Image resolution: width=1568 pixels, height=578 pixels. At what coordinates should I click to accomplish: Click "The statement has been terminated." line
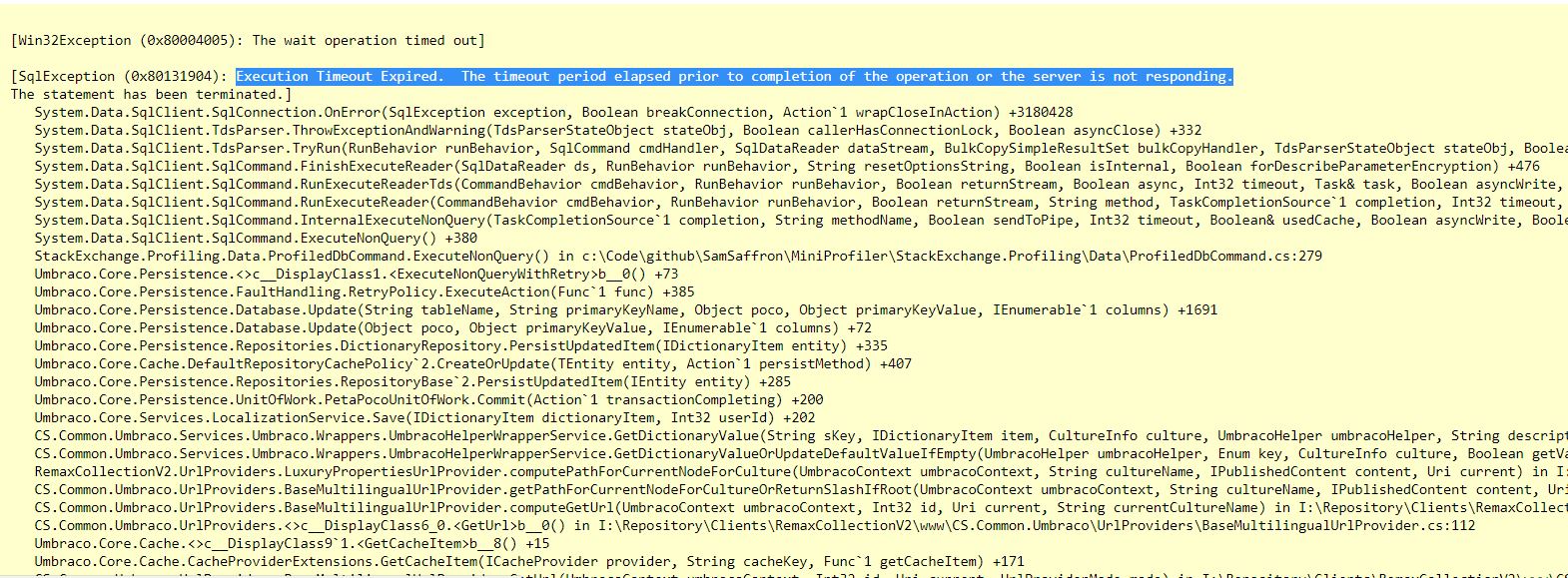151,95
